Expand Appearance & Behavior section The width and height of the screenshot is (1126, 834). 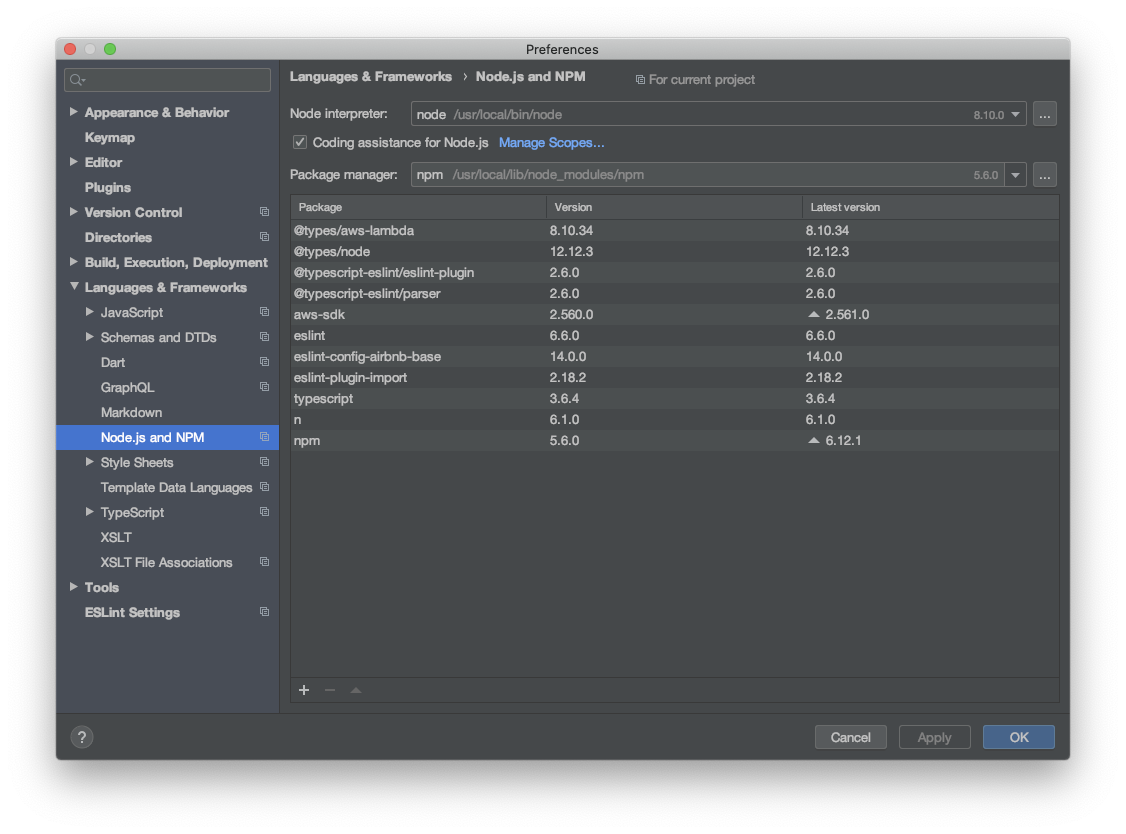[73, 112]
